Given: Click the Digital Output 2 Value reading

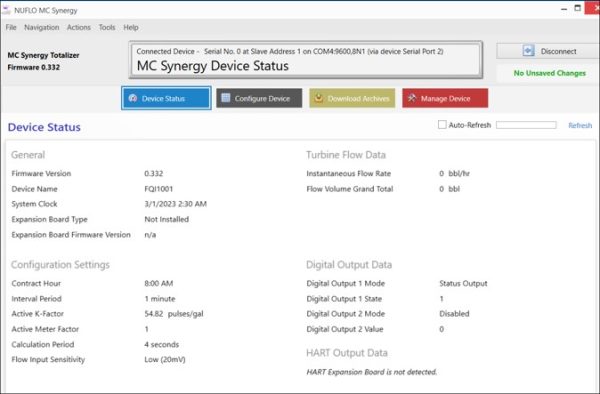Looking at the screenshot, I should 441,329.
